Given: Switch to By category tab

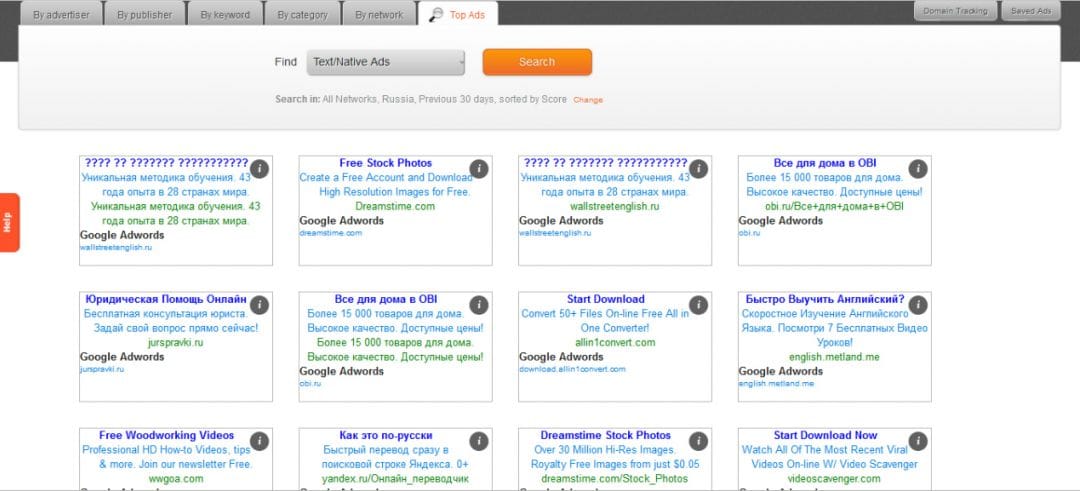Looking at the screenshot, I should pyautogui.click(x=302, y=14).
